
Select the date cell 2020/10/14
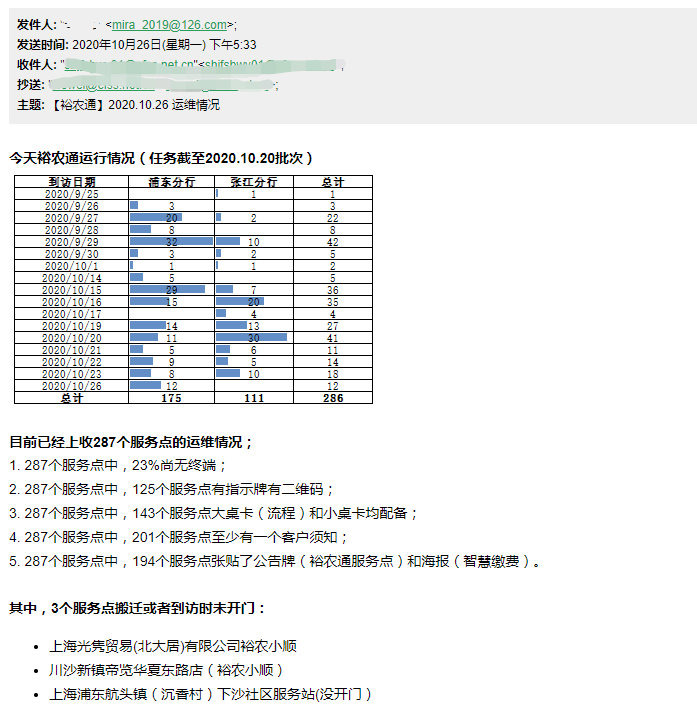click(72, 278)
